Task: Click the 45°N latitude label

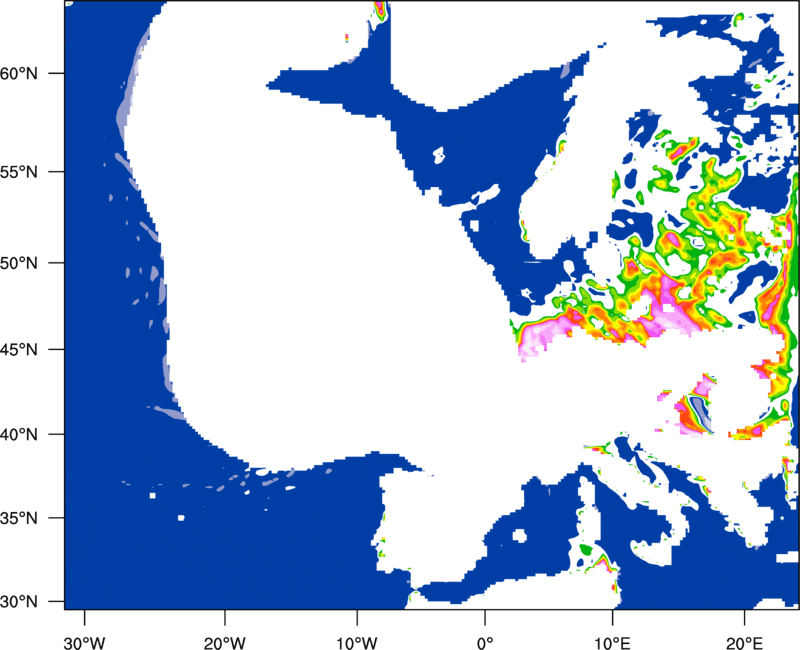Action: (19, 349)
